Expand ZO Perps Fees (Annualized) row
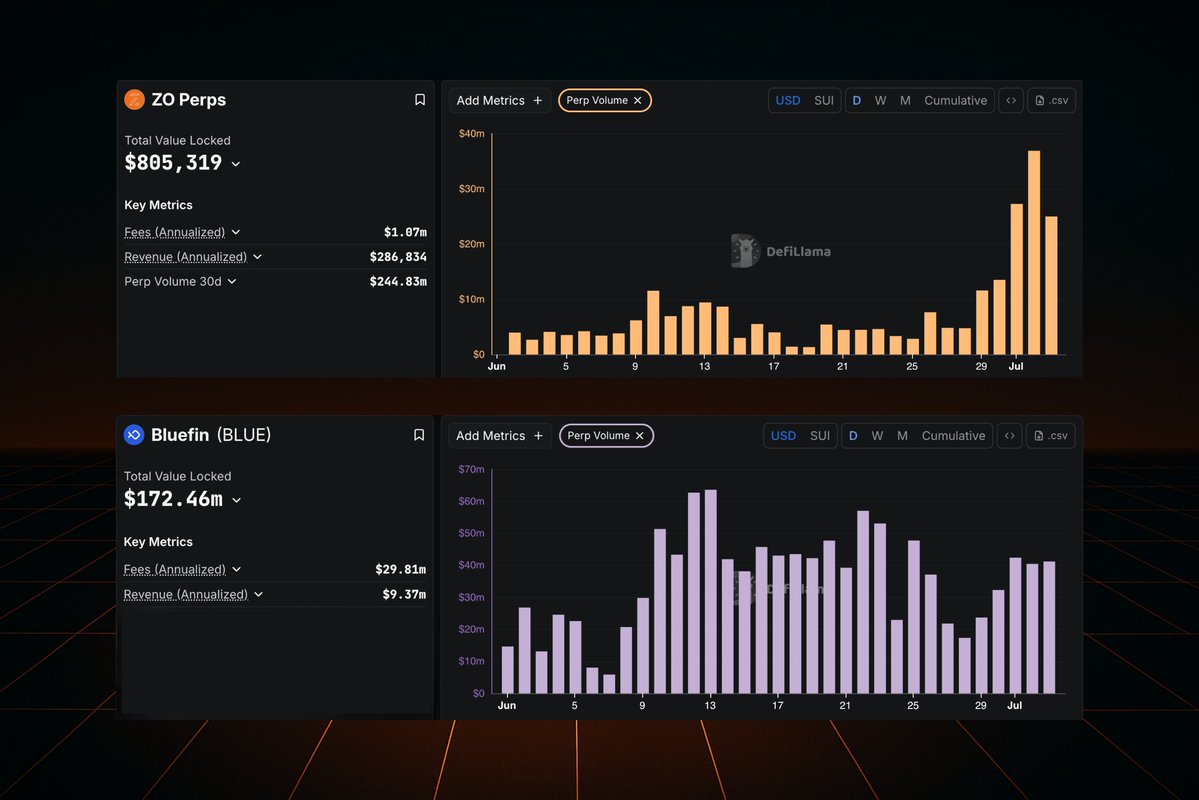This screenshot has height=800, width=1199. tap(236, 232)
